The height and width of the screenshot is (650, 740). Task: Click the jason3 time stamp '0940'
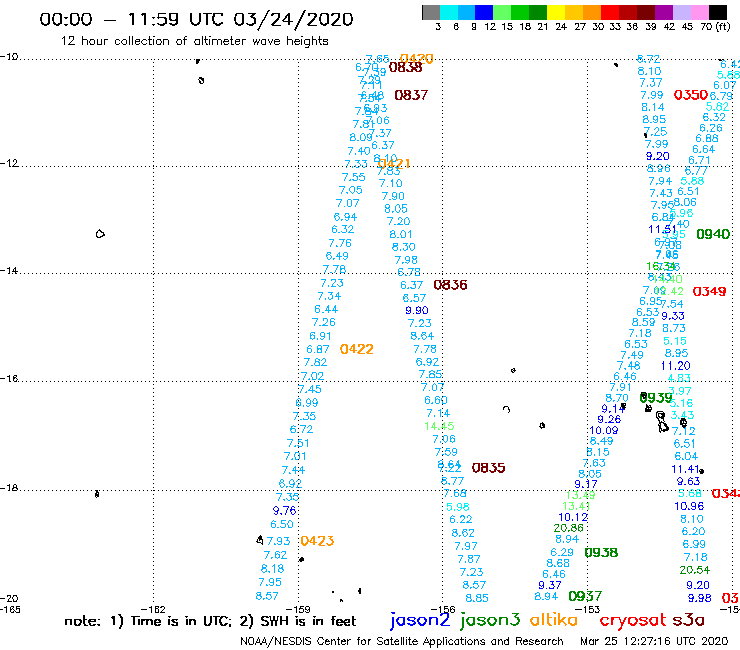(713, 234)
